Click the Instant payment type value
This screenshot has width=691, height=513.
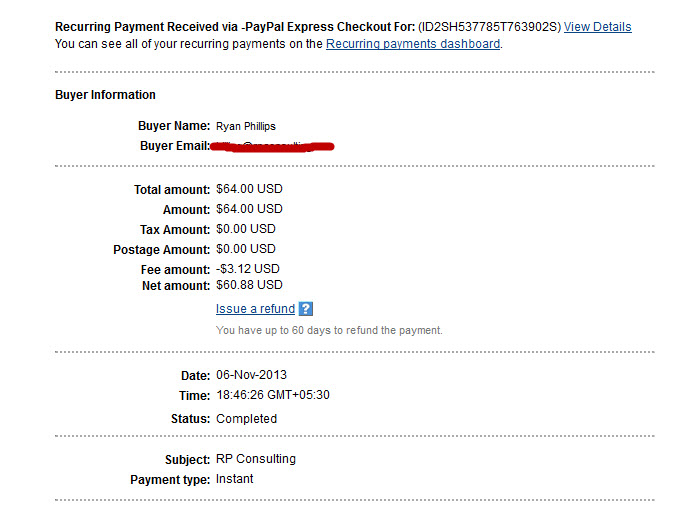(234, 479)
